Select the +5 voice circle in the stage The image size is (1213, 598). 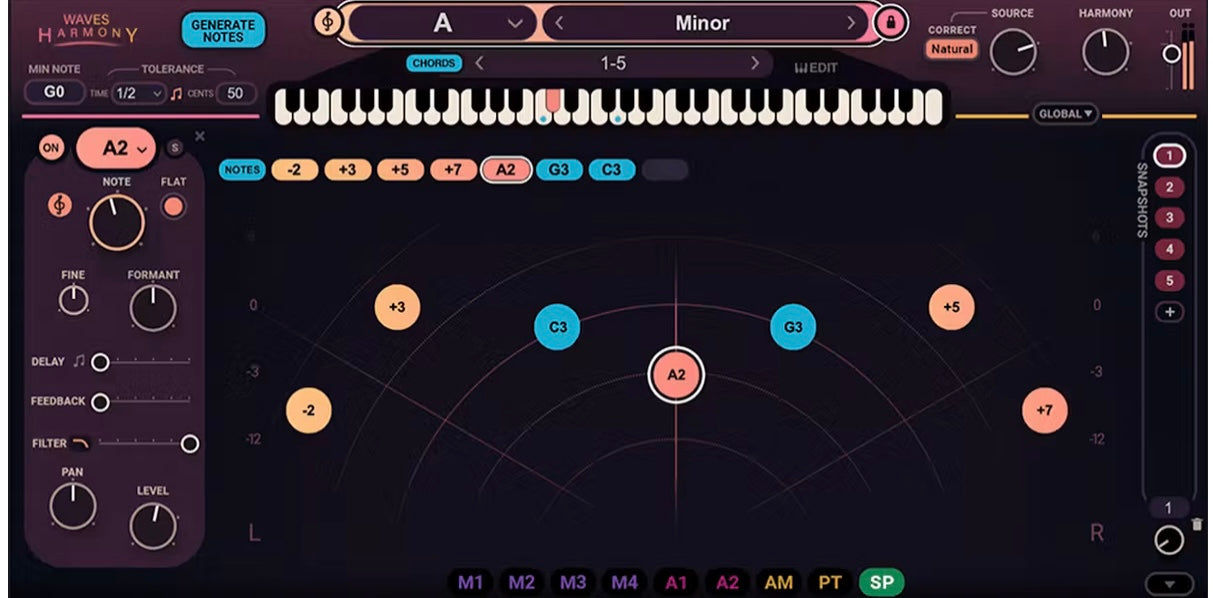pyautogui.click(x=951, y=307)
